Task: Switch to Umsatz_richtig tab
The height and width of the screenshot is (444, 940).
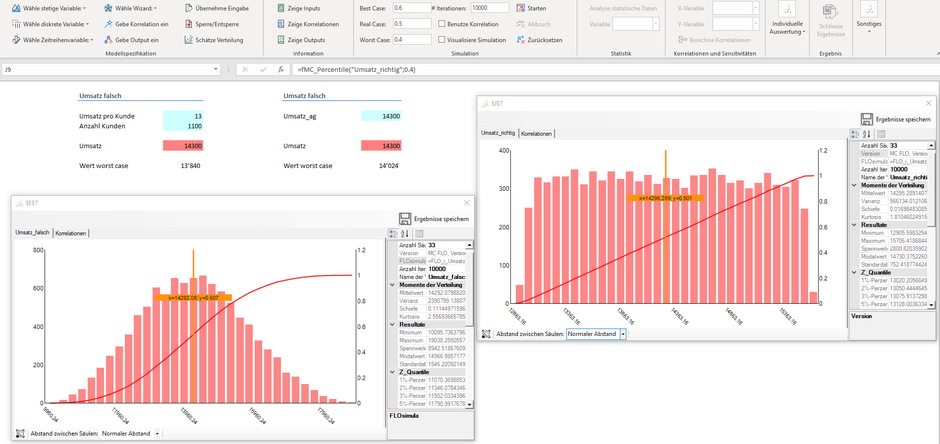Action: tap(499, 133)
